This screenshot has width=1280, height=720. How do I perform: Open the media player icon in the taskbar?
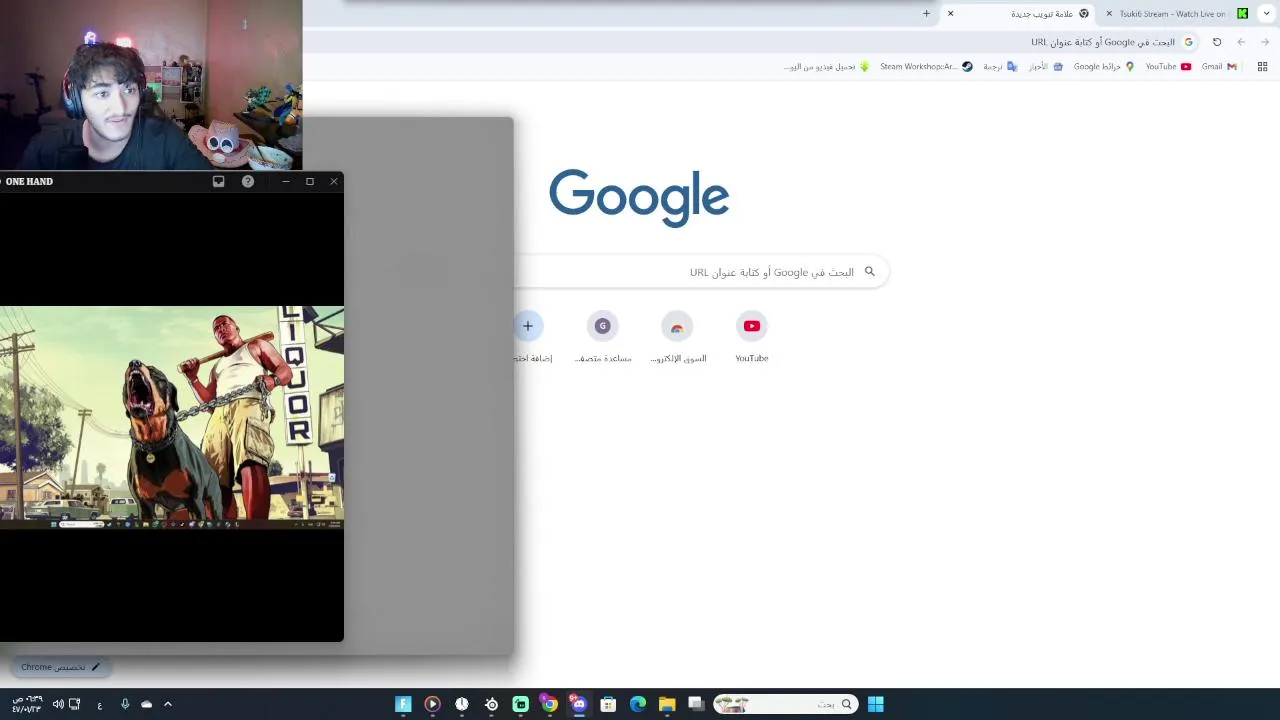pyautogui.click(x=432, y=704)
